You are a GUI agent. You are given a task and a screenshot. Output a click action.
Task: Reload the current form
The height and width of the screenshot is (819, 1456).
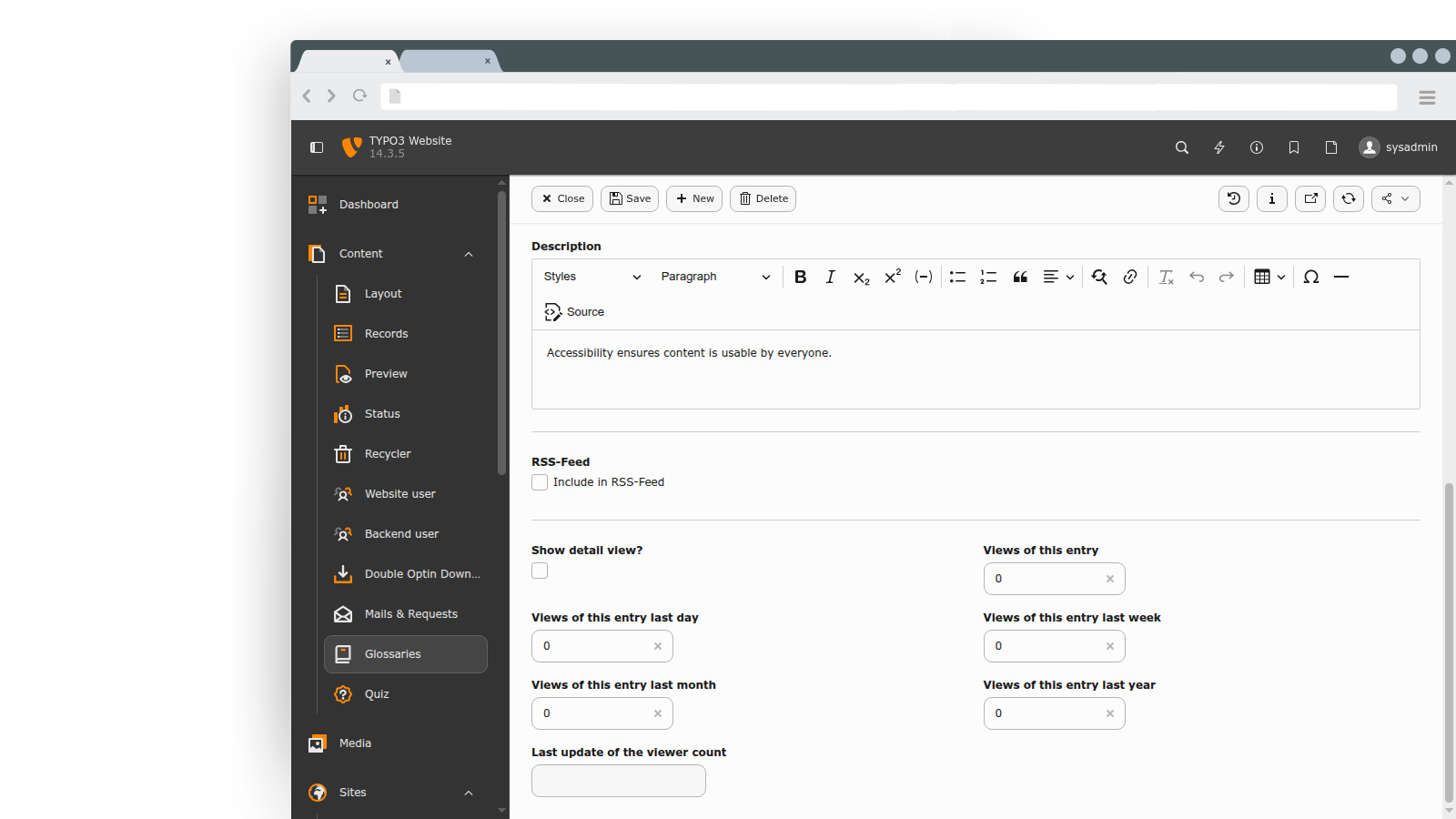(1349, 198)
